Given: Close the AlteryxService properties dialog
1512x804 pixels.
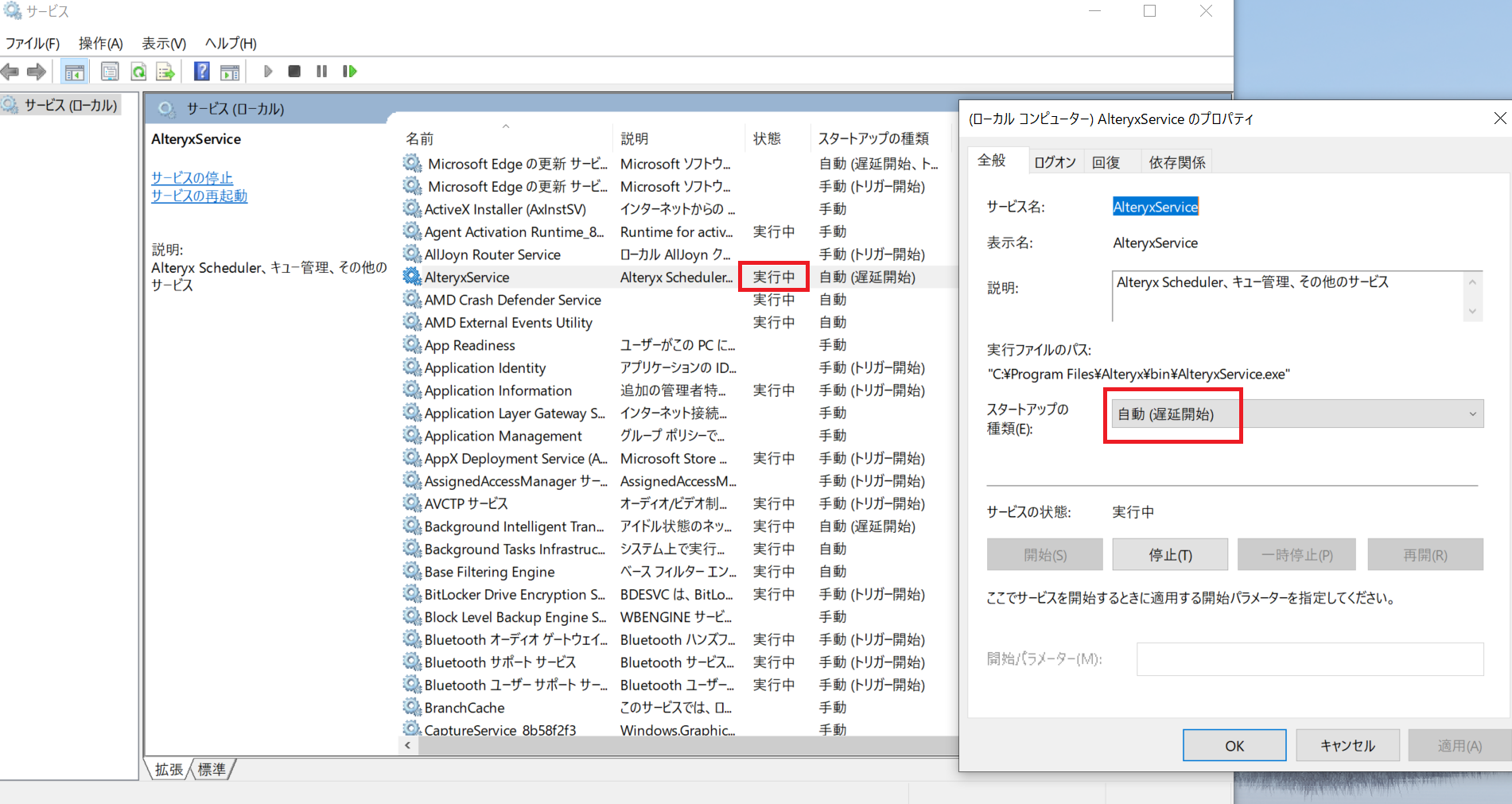Looking at the screenshot, I should pos(1499,118).
